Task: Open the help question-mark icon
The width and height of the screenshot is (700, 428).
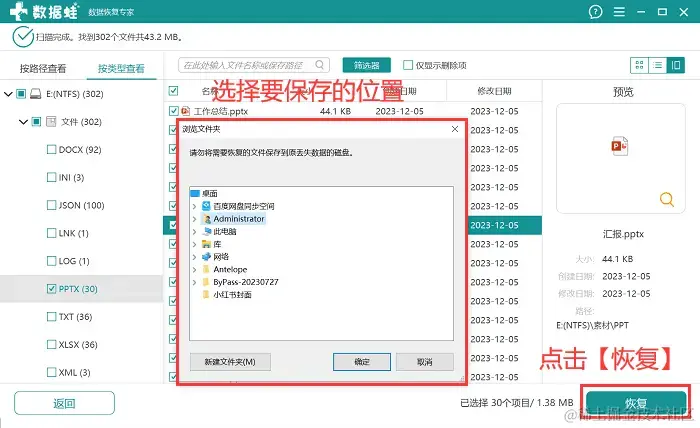Action: tap(595, 12)
